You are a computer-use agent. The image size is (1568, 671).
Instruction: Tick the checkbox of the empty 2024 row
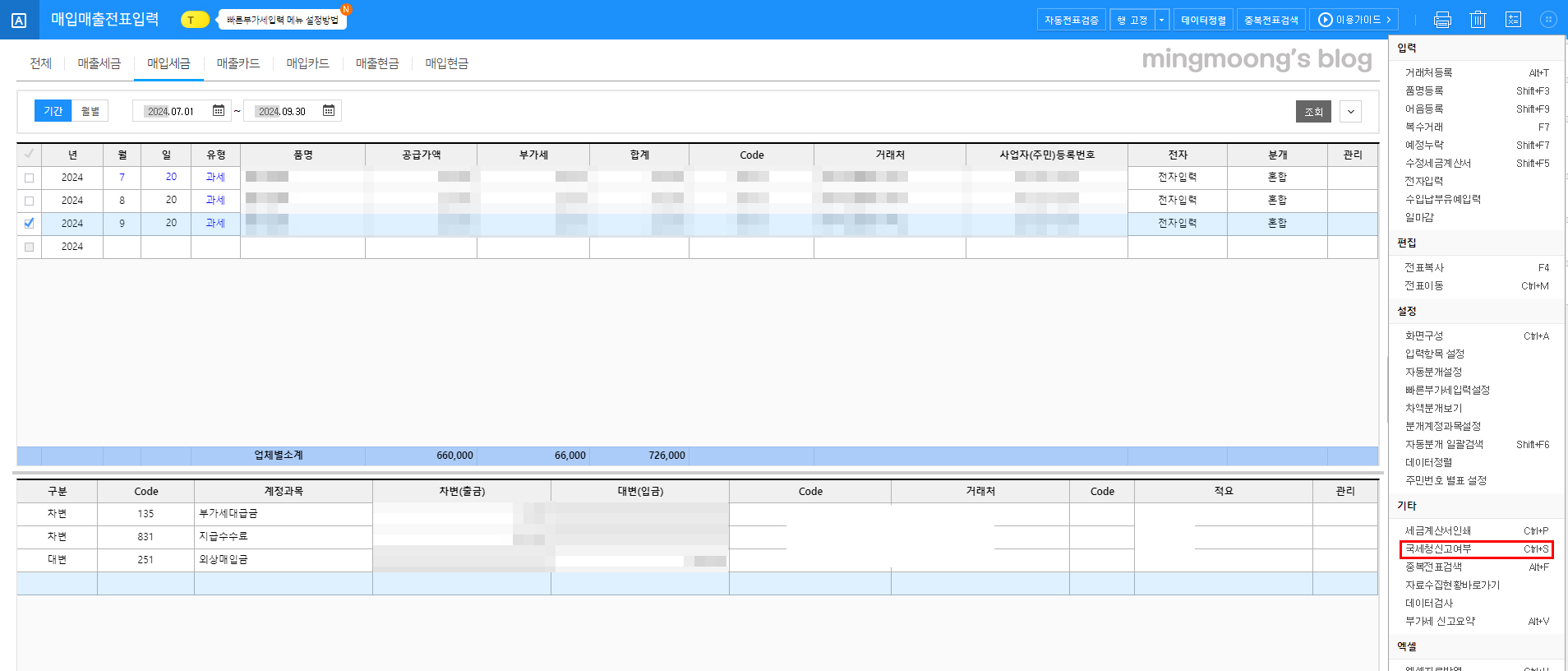pos(30,247)
